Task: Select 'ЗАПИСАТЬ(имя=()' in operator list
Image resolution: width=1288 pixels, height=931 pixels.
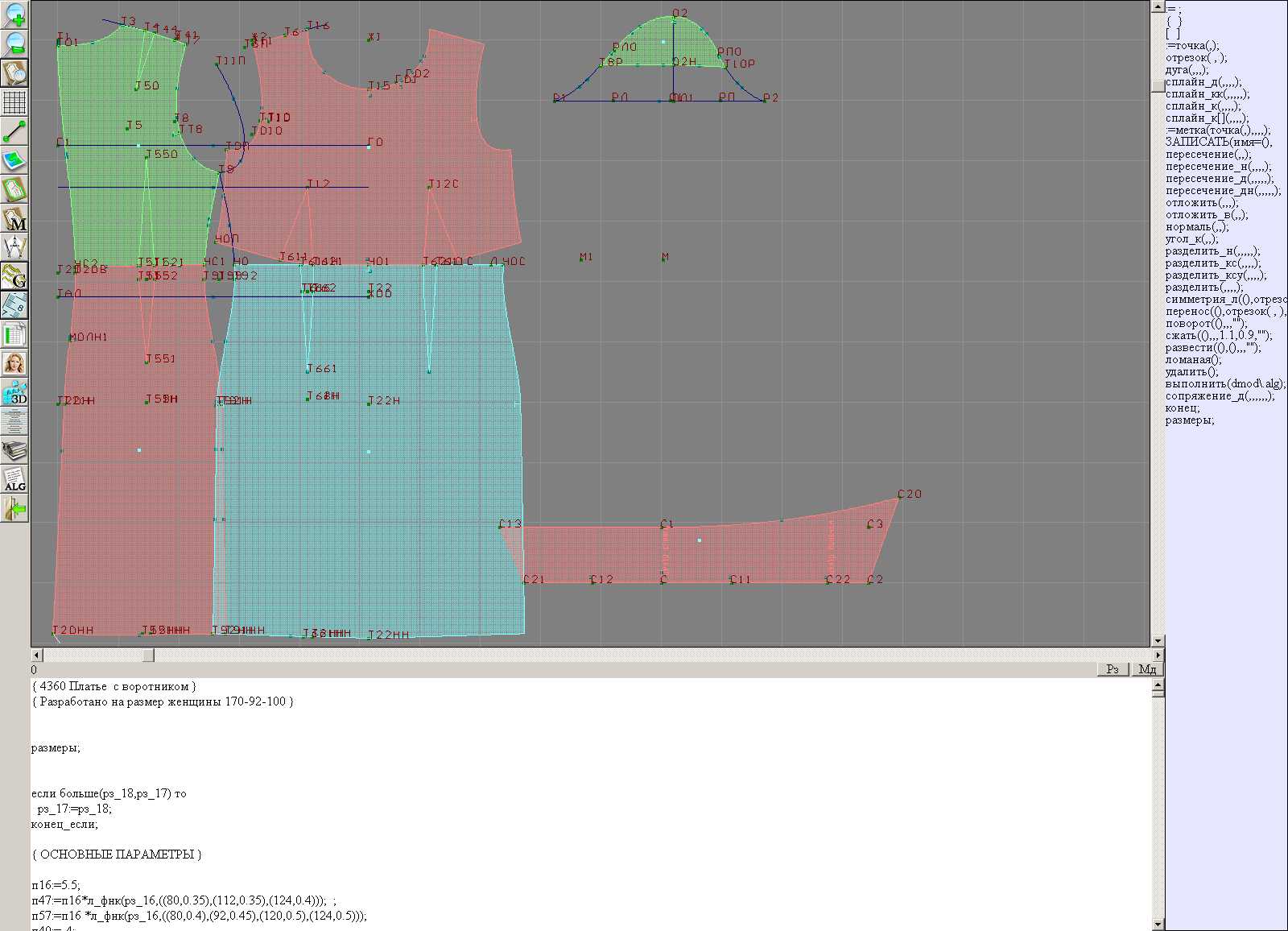Action: [1218, 143]
